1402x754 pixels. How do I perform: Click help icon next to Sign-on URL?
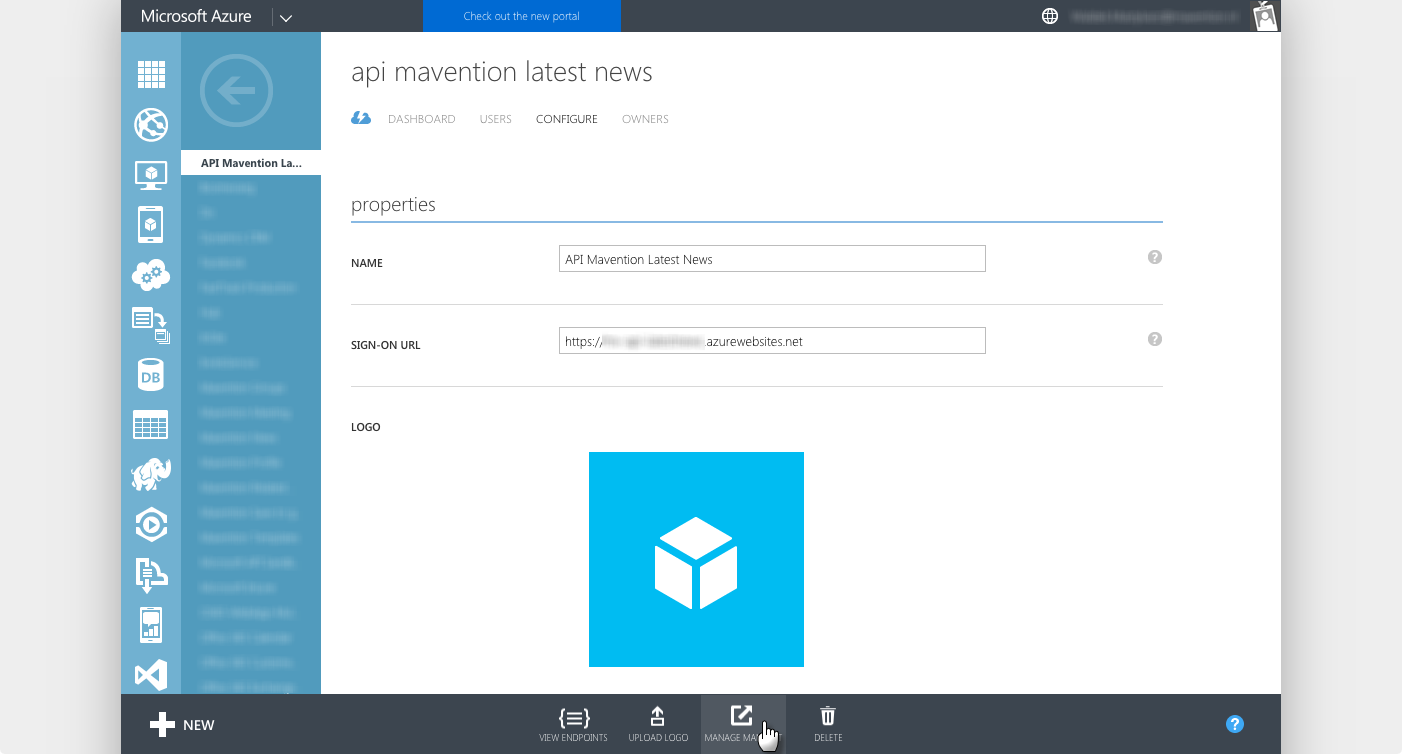pos(1155,339)
